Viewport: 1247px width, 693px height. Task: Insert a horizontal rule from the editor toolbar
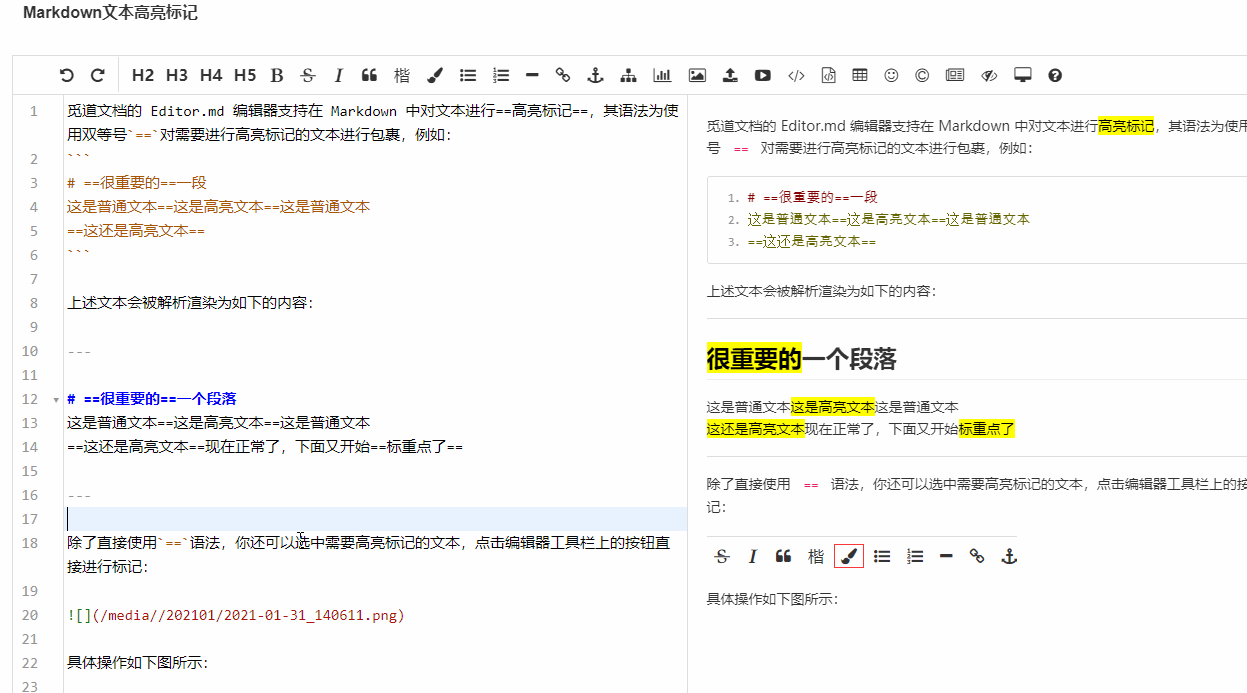[532, 75]
